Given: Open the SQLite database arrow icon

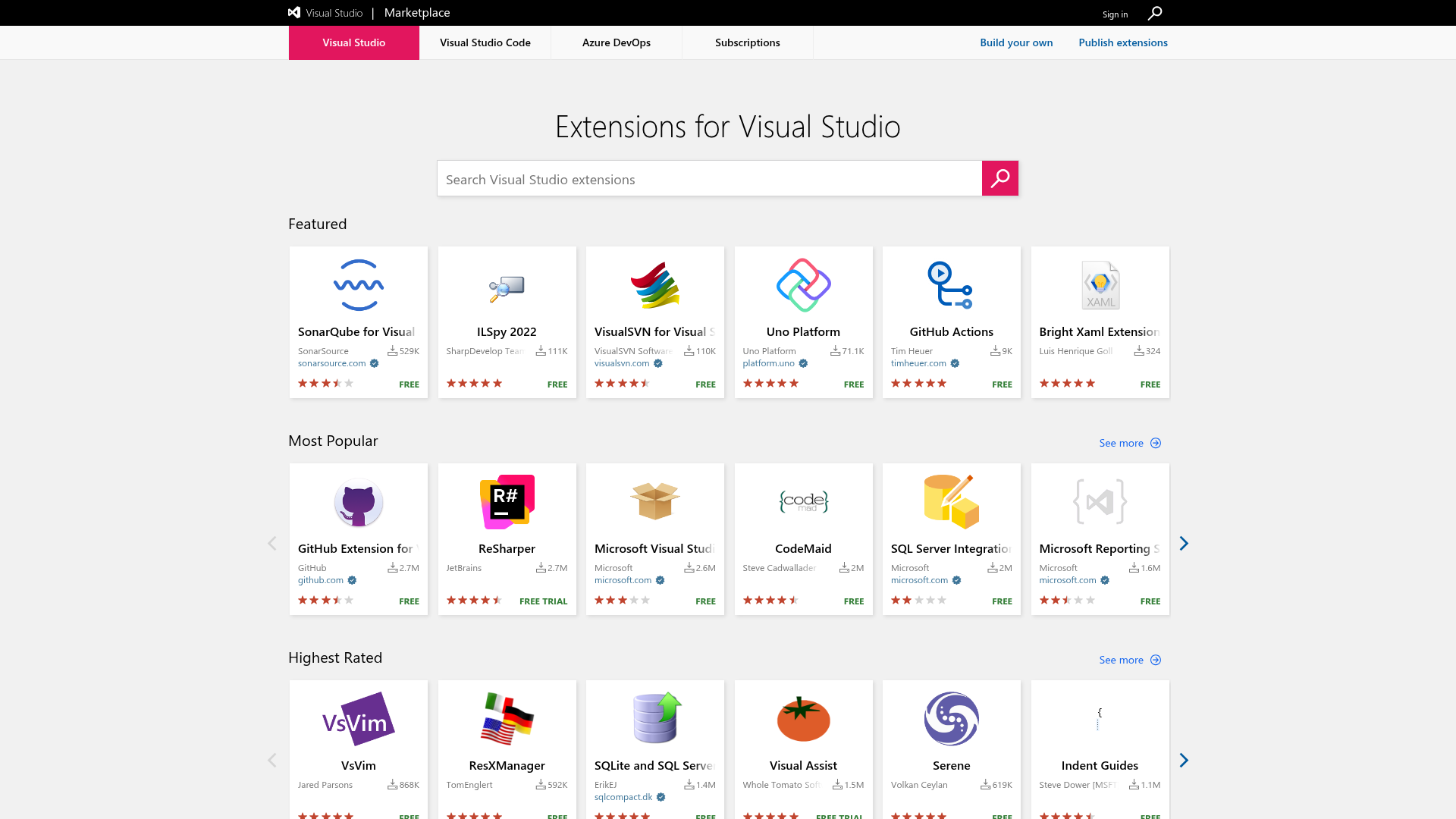Looking at the screenshot, I should [657, 717].
